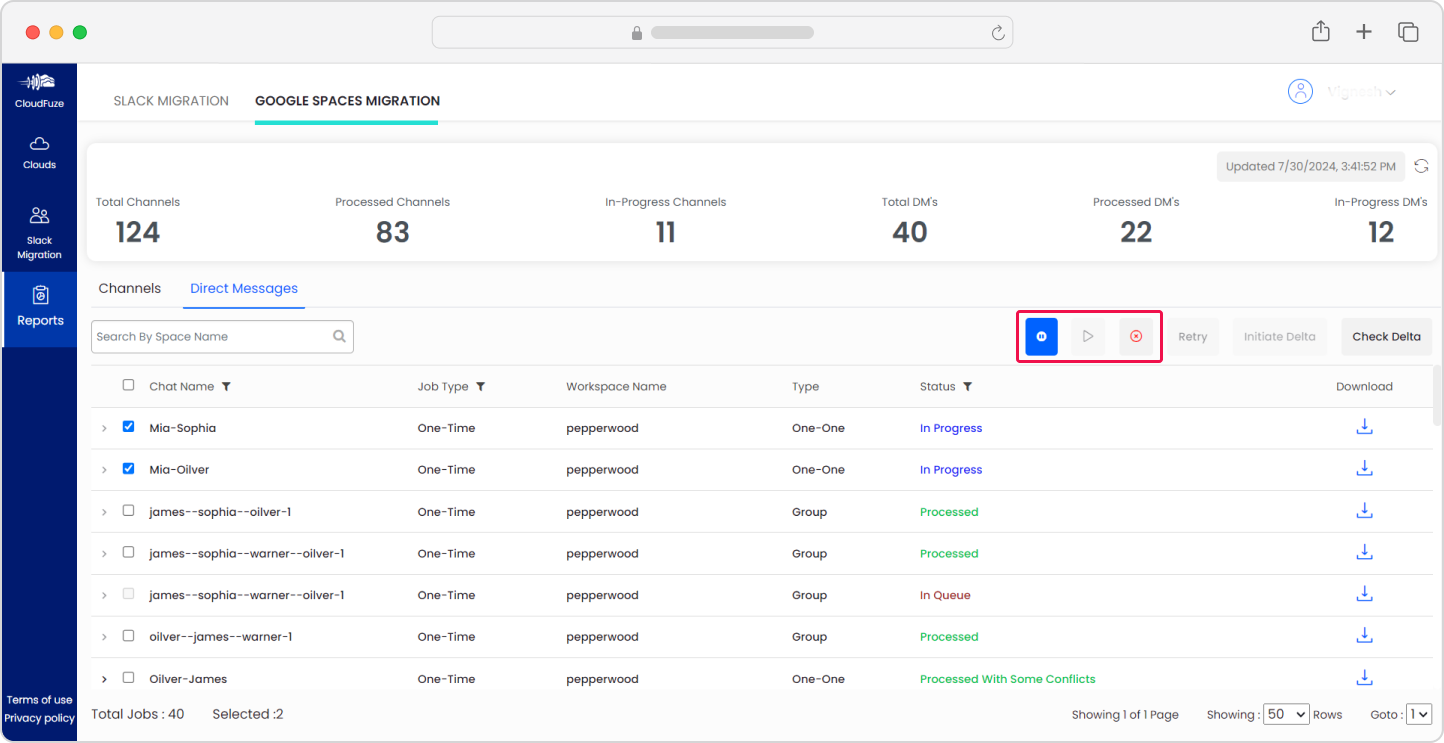1444x743 pixels.
Task: Click the blue pause migration button
Action: click(1041, 337)
